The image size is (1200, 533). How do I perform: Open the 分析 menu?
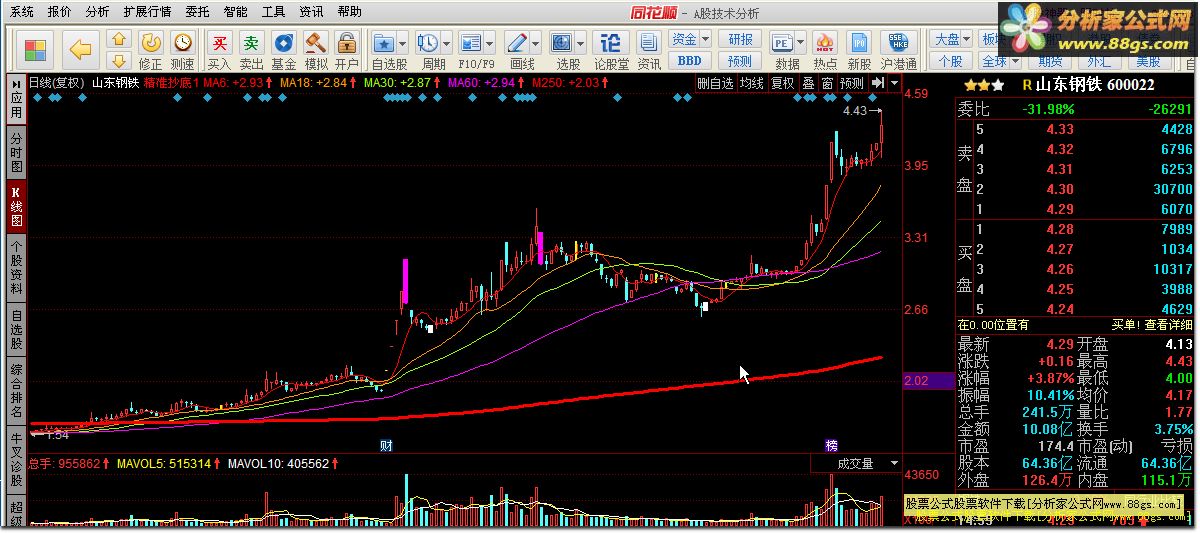click(x=98, y=12)
